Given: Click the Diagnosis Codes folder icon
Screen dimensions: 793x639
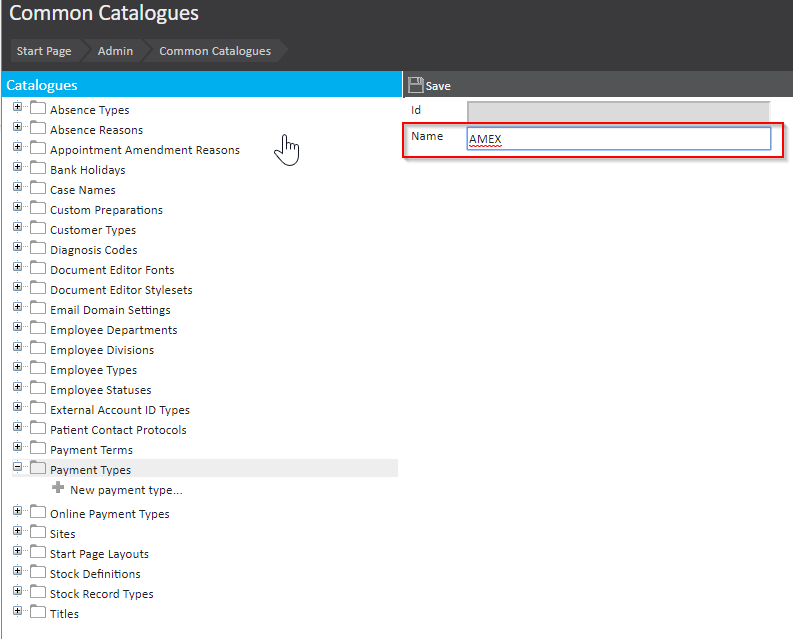Looking at the screenshot, I should 38,249.
